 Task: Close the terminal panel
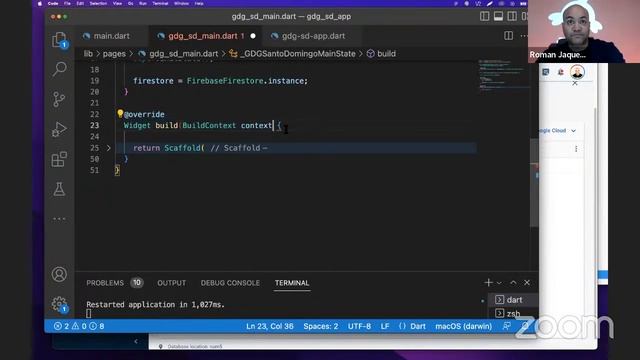527,282
